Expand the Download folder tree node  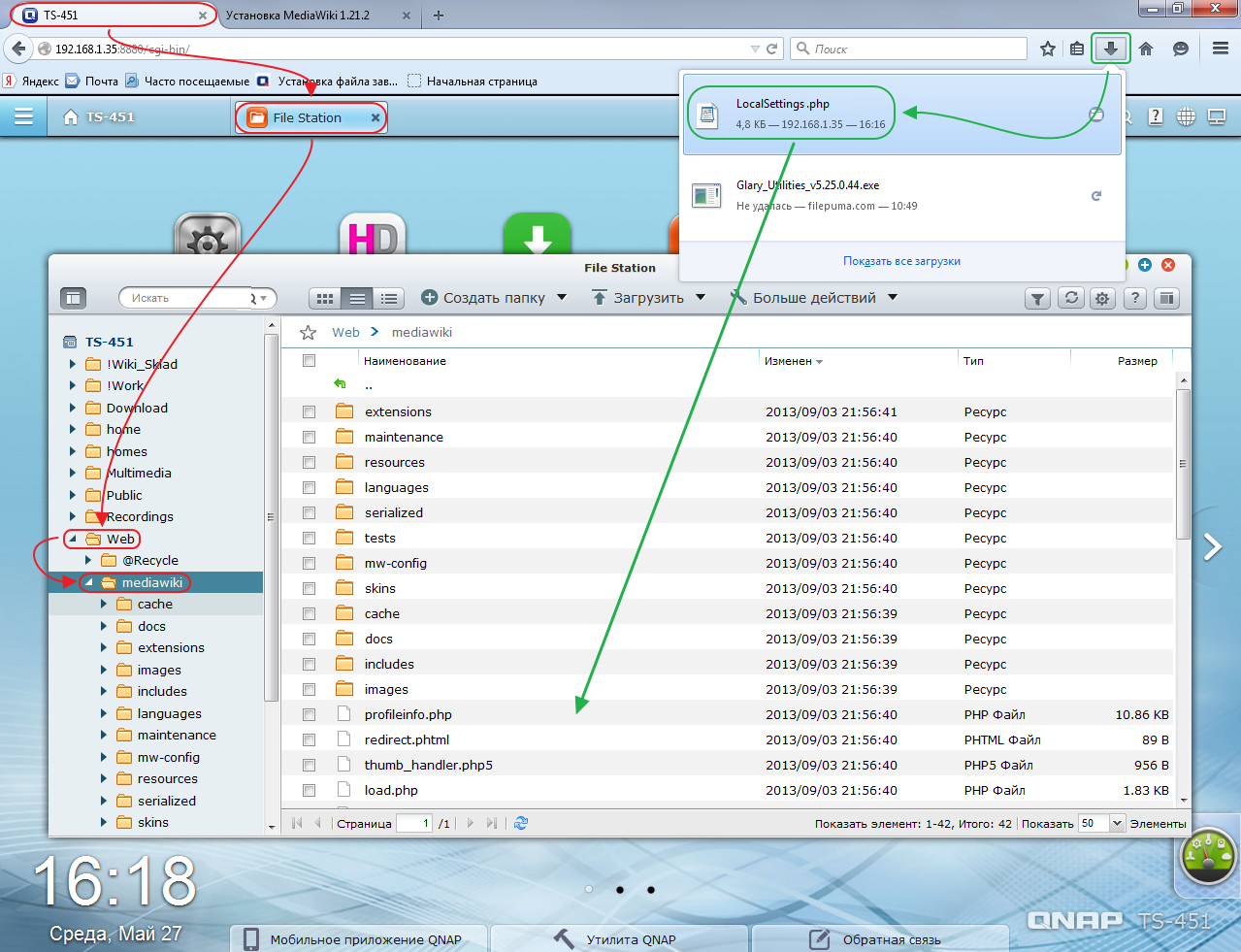tap(73, 408)
